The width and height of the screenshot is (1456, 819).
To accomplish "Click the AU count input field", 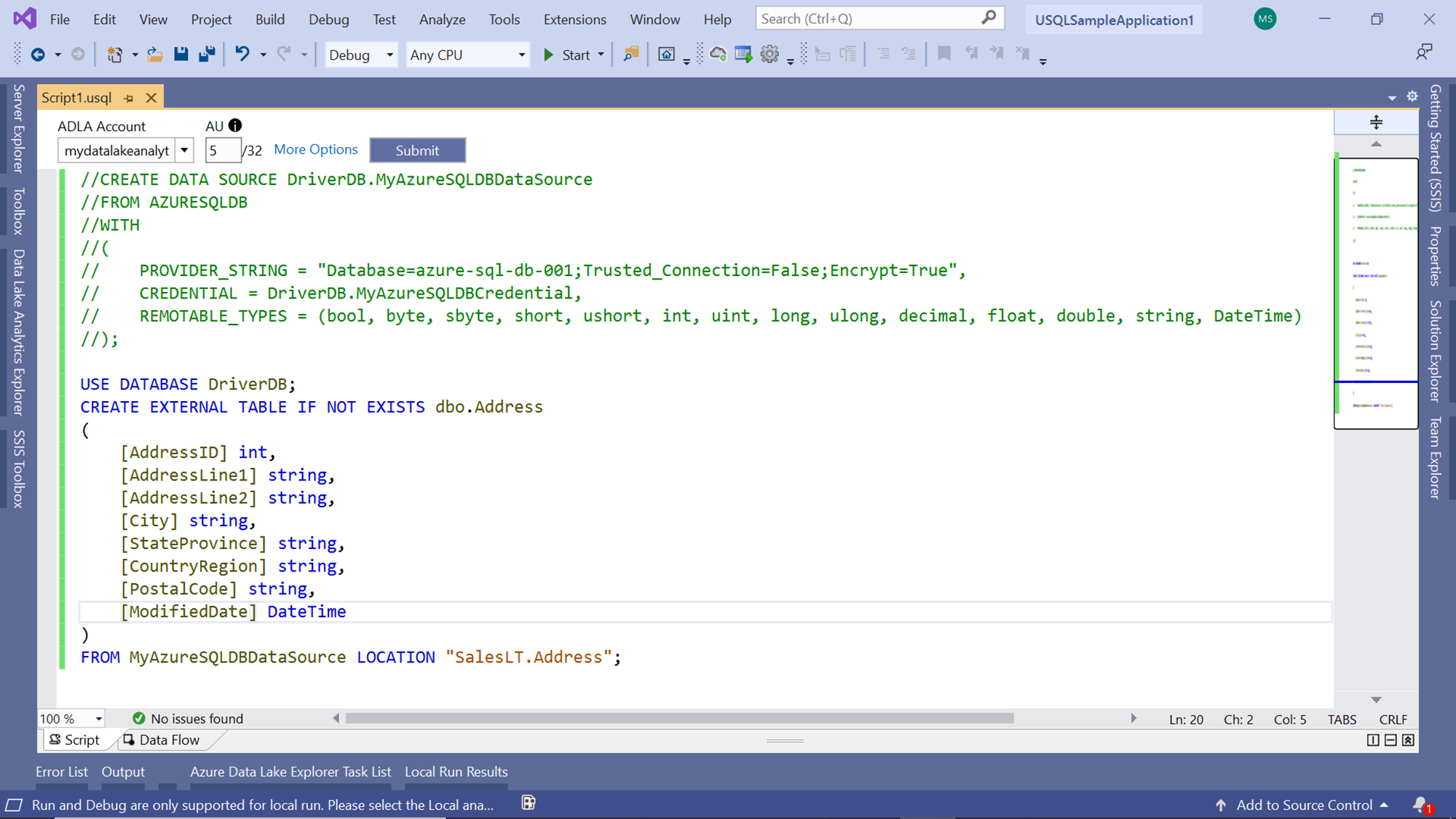I will (221, 151).
